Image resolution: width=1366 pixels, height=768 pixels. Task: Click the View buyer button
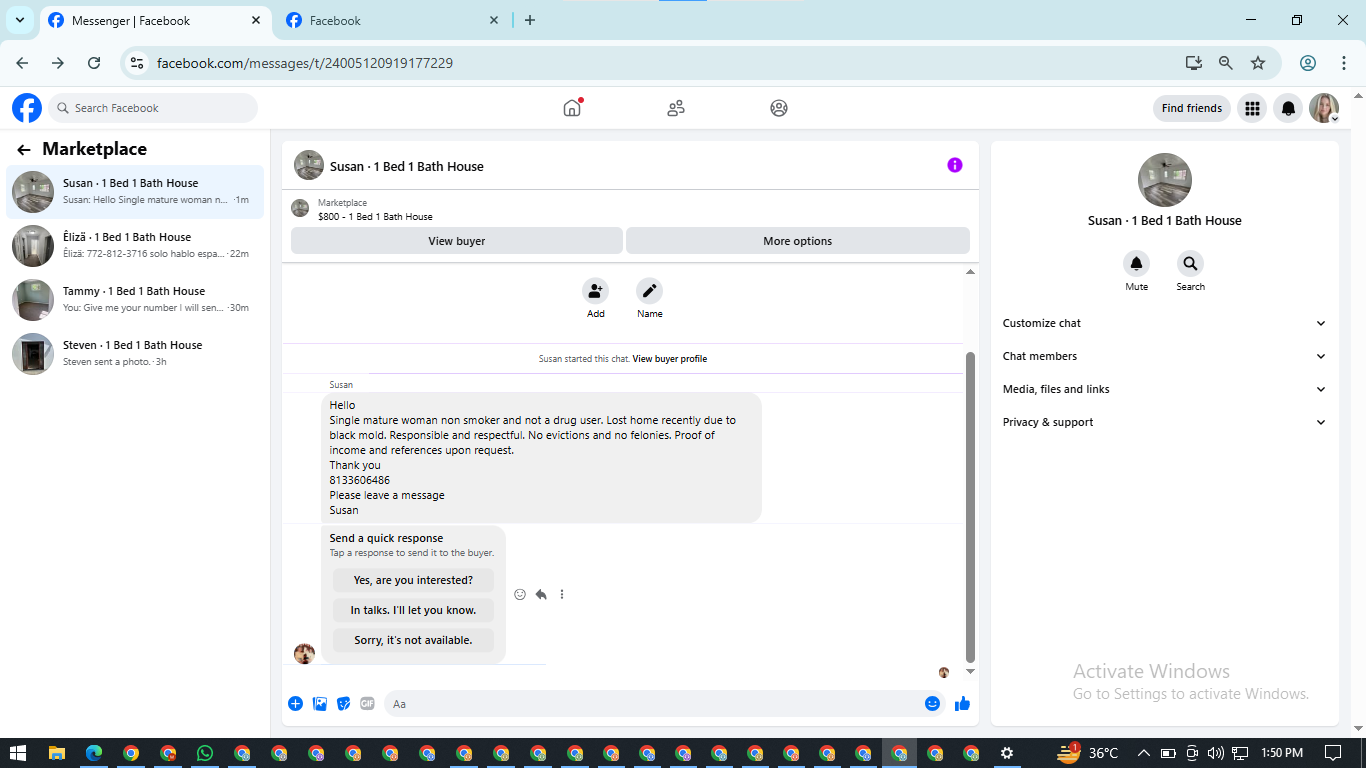(x=457, y=241)
